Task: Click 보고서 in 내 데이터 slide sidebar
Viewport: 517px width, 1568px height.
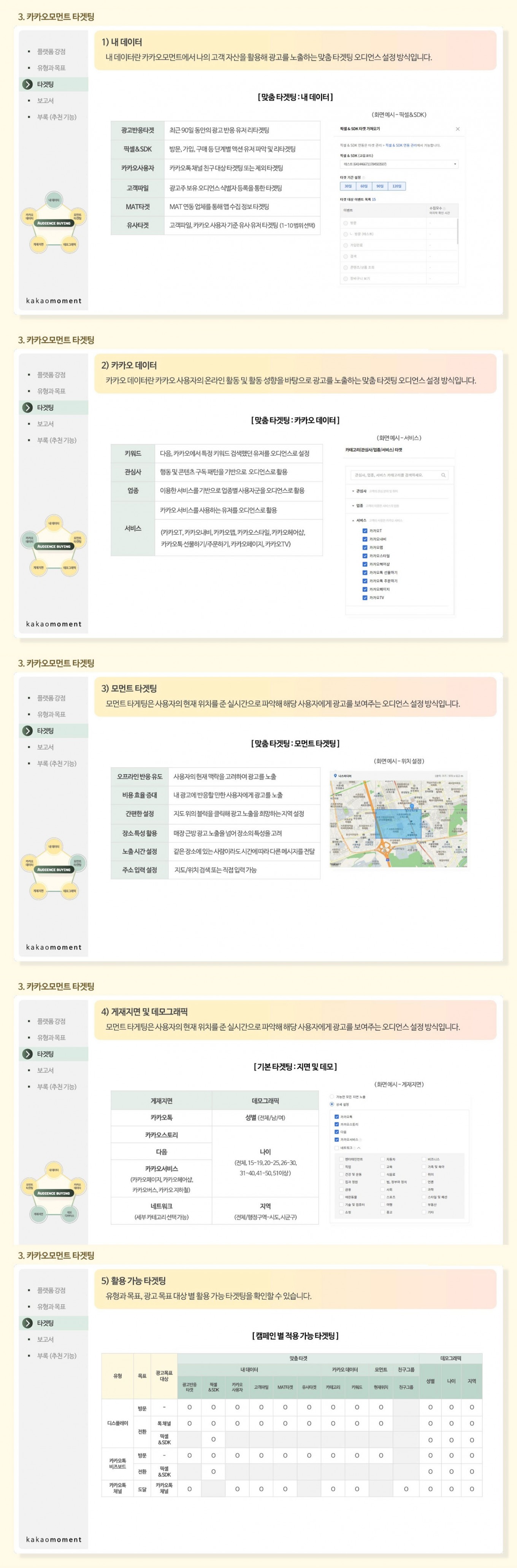Action: pos(45,100)
